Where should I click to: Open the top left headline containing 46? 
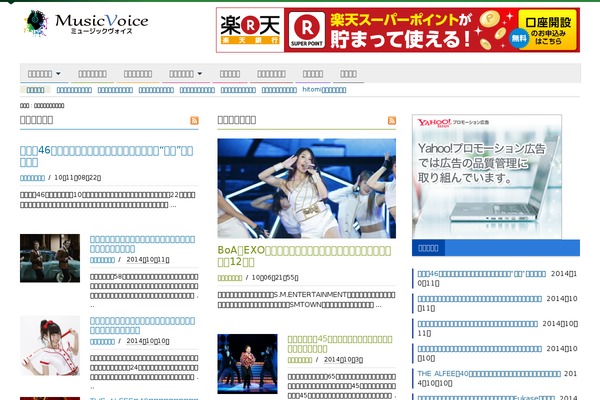(x=106, y=156)
